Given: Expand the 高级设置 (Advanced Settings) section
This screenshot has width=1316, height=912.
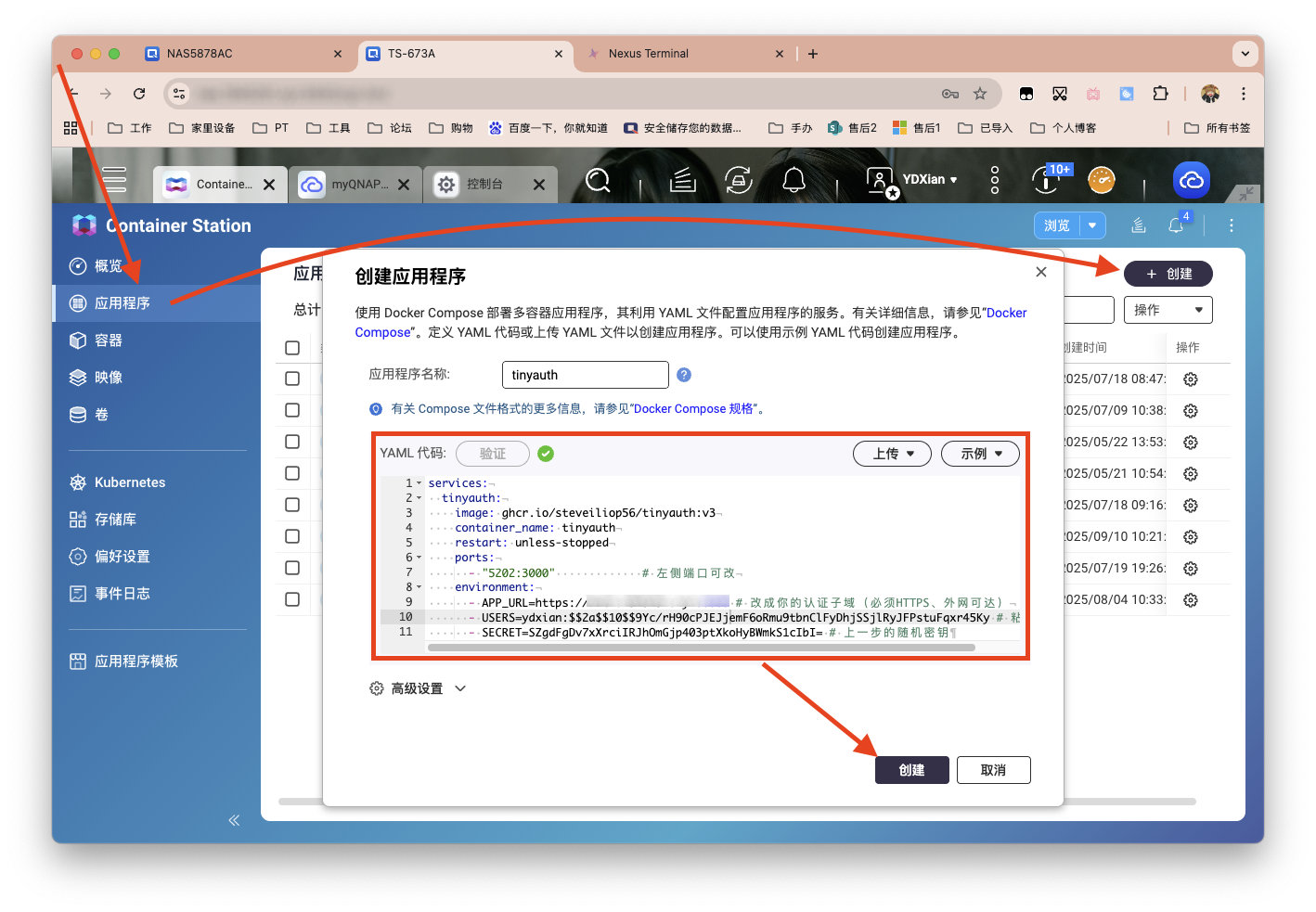Looking at the screenshot, I should pyautogui.click(x=417, y=687).
